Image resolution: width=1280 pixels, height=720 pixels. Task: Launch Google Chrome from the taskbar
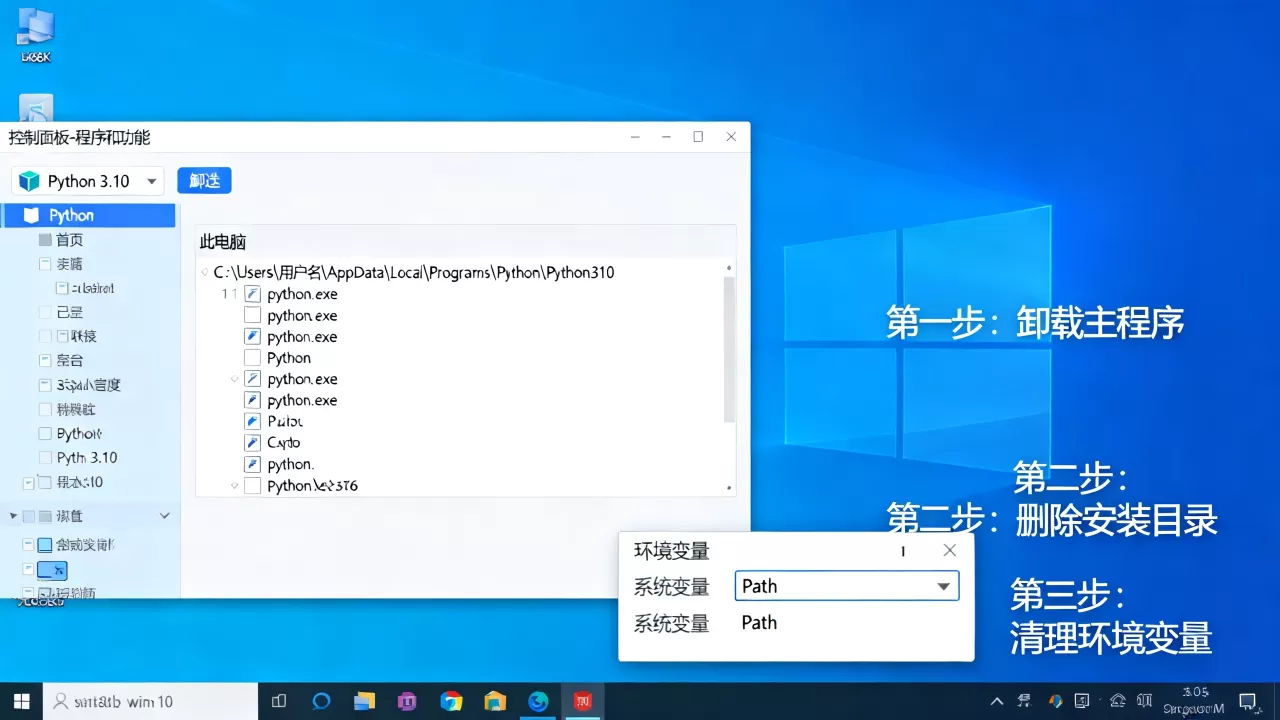(451, 701)
